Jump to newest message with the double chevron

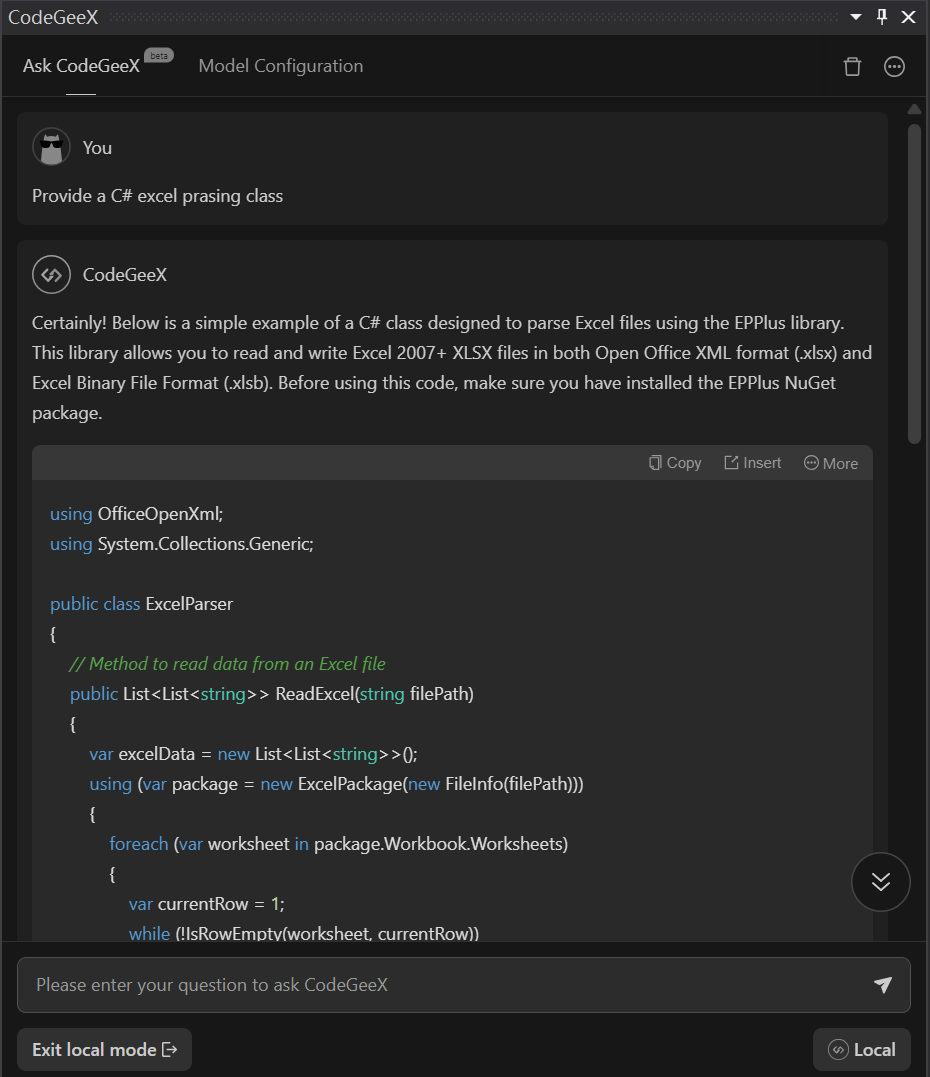[881, 882]
